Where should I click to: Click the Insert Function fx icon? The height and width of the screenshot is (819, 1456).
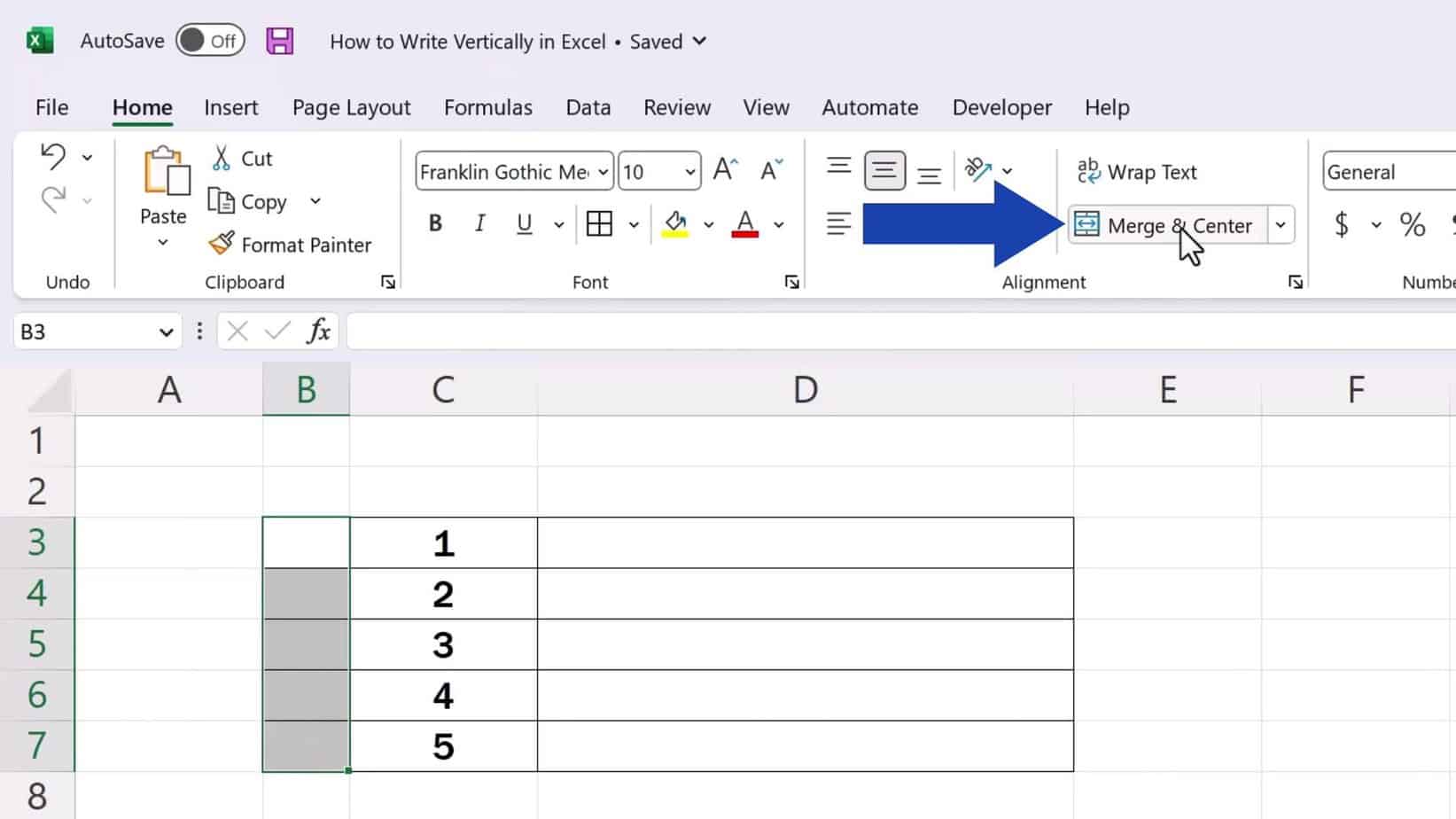318,331
